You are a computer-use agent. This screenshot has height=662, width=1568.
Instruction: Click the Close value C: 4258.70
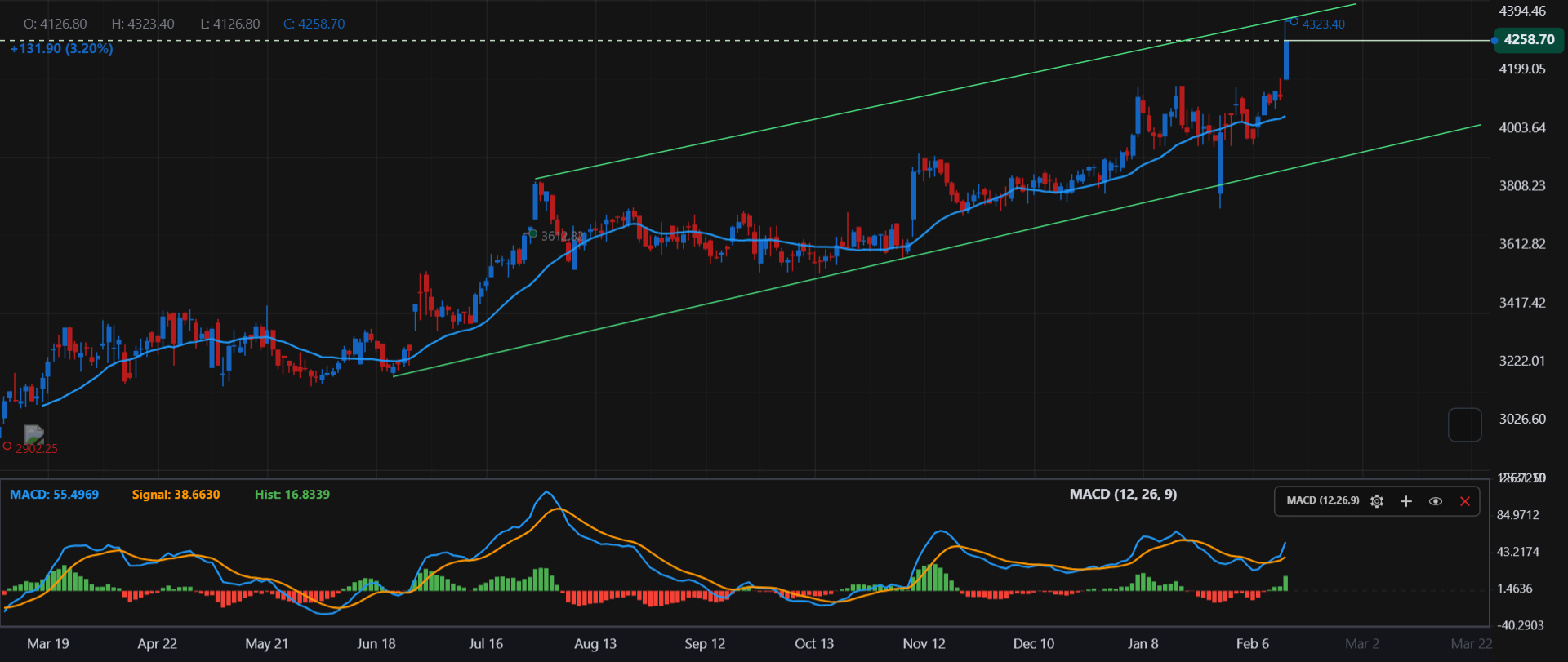pyautogui.click(x=314, y=24)
